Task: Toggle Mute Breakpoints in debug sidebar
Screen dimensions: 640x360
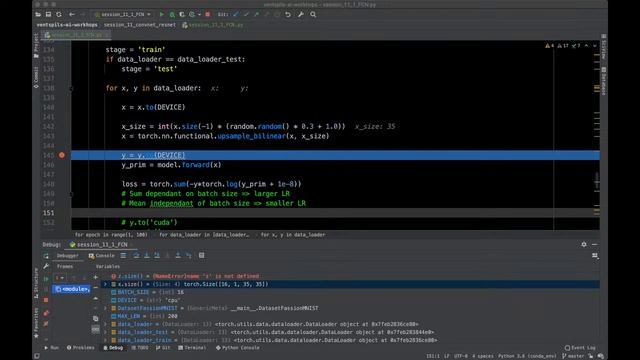Action: [46, 324]
